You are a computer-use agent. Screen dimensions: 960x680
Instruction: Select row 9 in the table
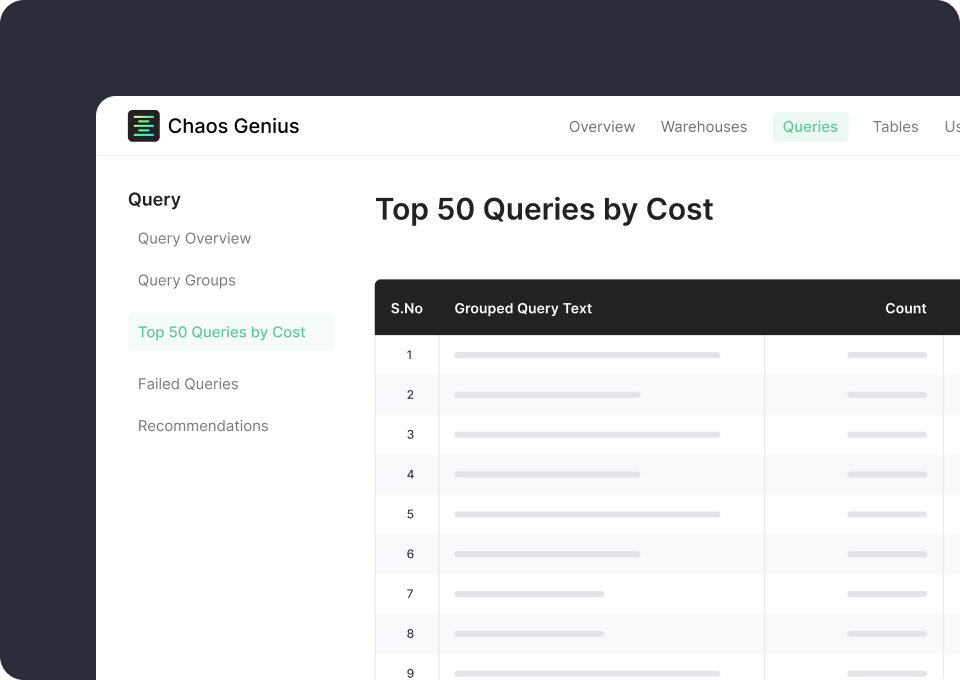coord(600,672)
